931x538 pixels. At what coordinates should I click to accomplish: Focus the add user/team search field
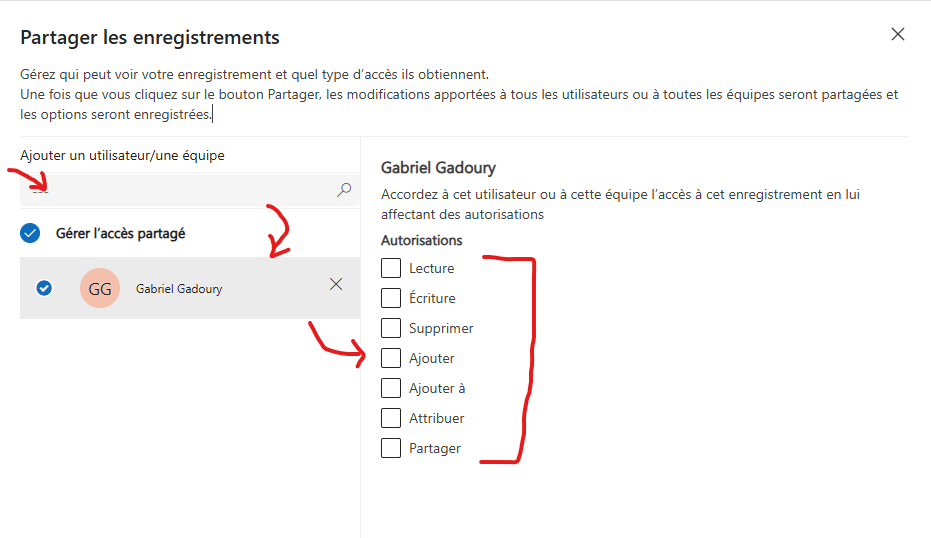pos(190,190)
